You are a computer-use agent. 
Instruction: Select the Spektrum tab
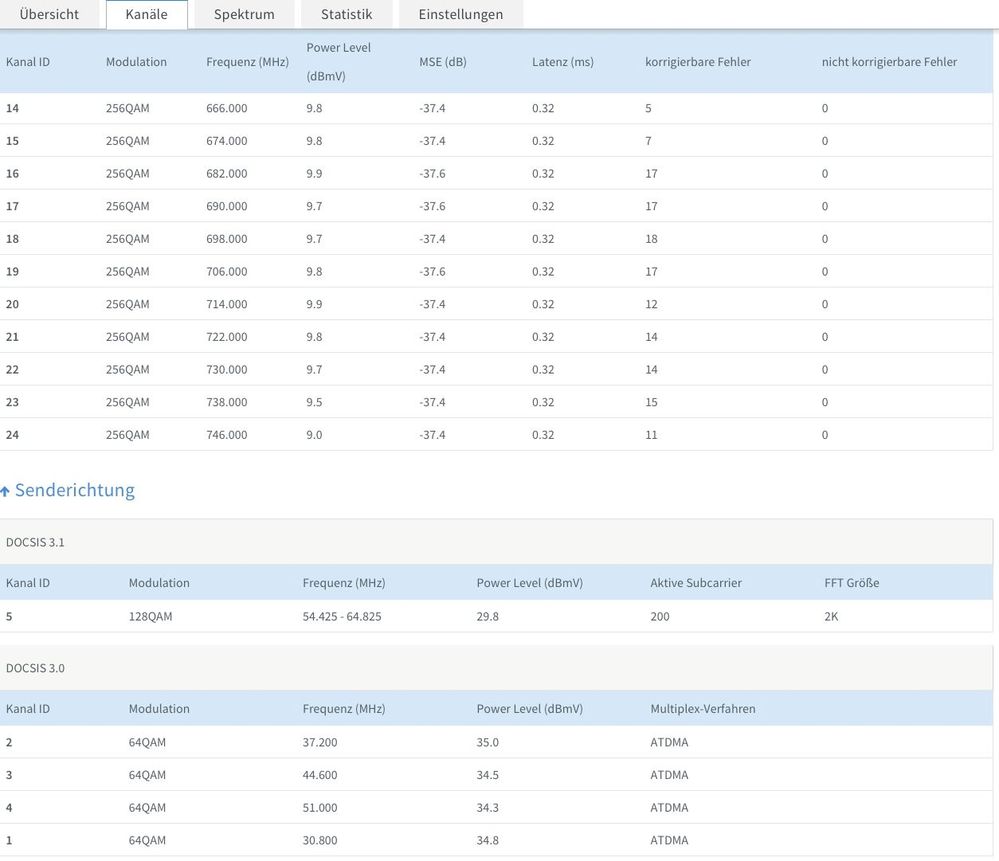coord(244,14)
